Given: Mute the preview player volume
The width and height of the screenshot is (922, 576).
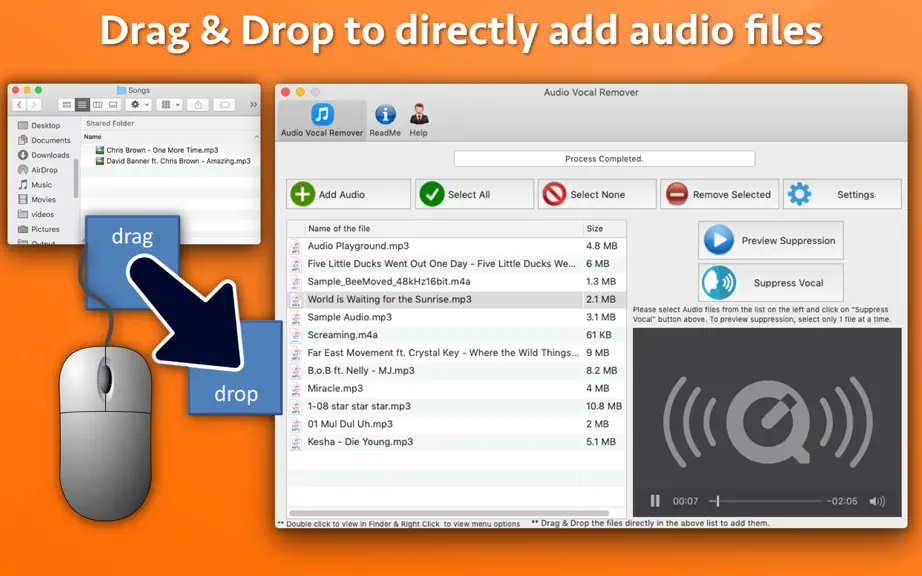Looking at the screenshot, I should 877,501.
